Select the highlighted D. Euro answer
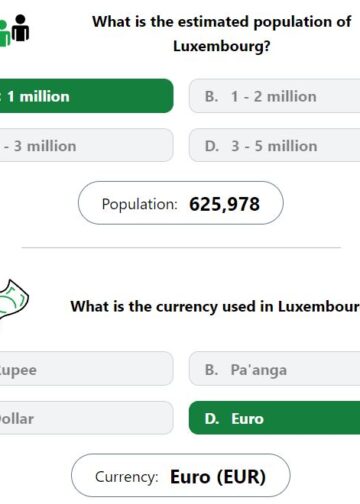 [274, 418]
